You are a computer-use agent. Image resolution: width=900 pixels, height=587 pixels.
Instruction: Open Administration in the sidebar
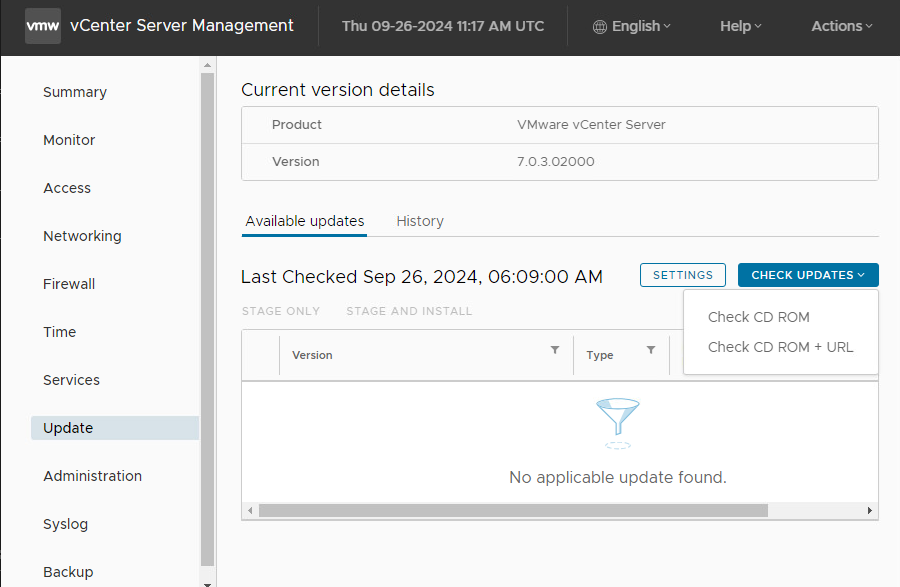[92, 476]
